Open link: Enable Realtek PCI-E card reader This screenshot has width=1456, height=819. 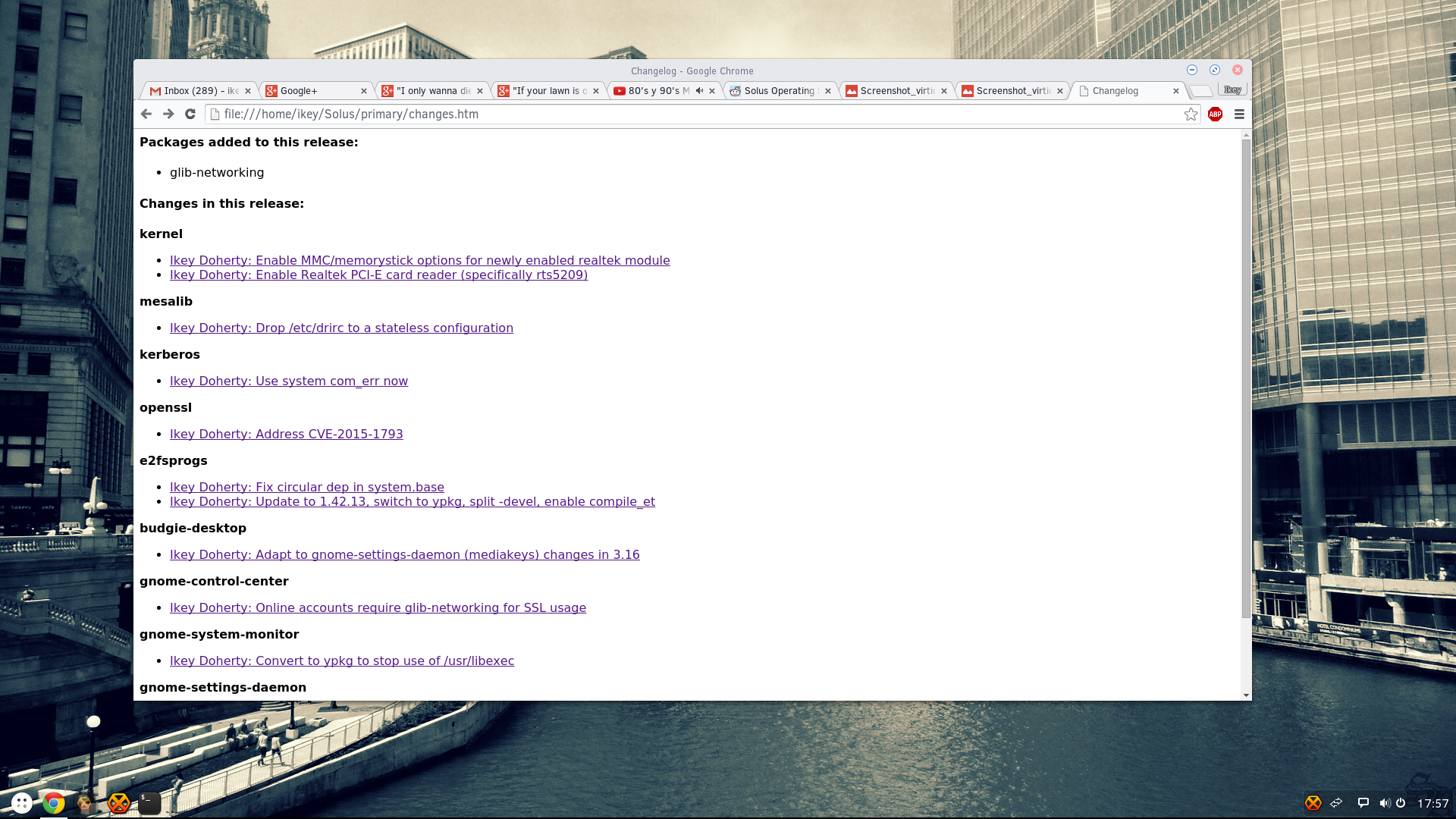pos(378,275)
